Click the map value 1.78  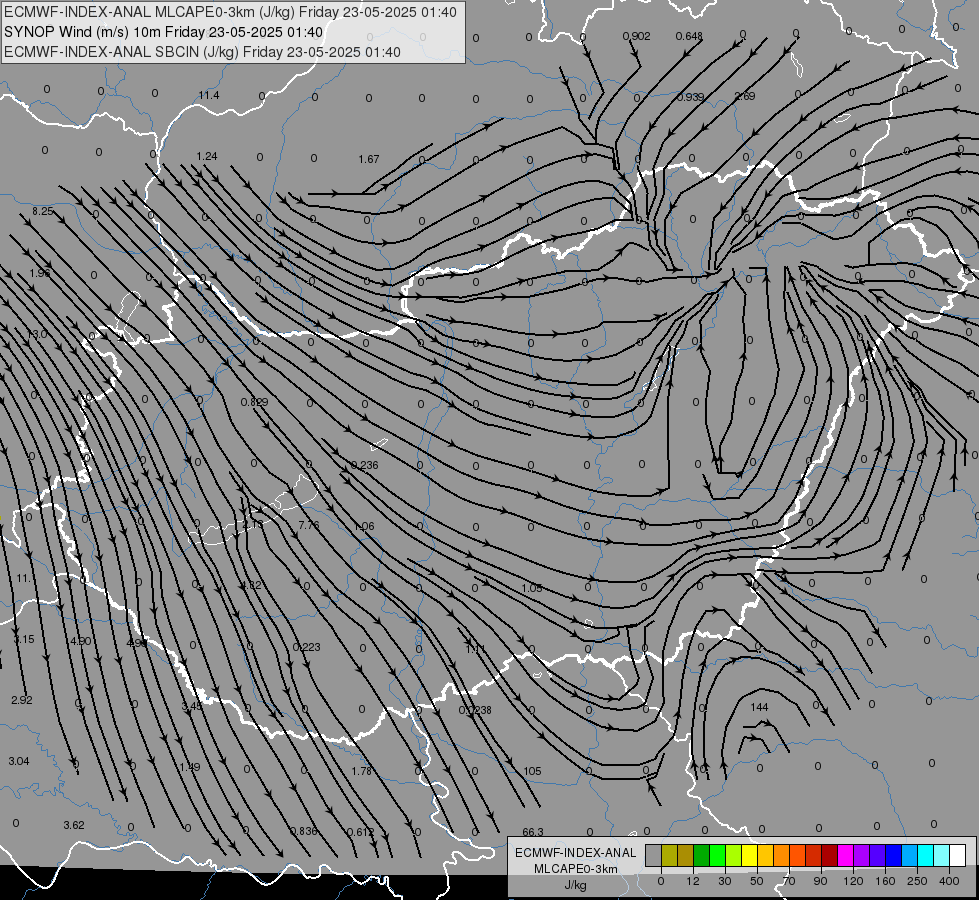tap(362, 771)
